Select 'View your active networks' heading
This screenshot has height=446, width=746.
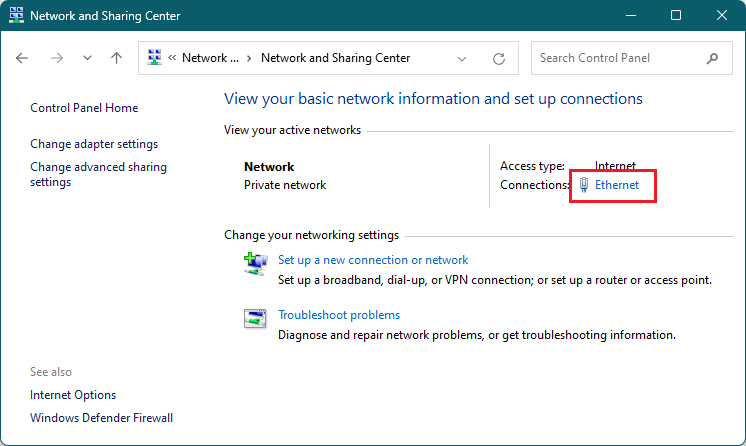293,130
